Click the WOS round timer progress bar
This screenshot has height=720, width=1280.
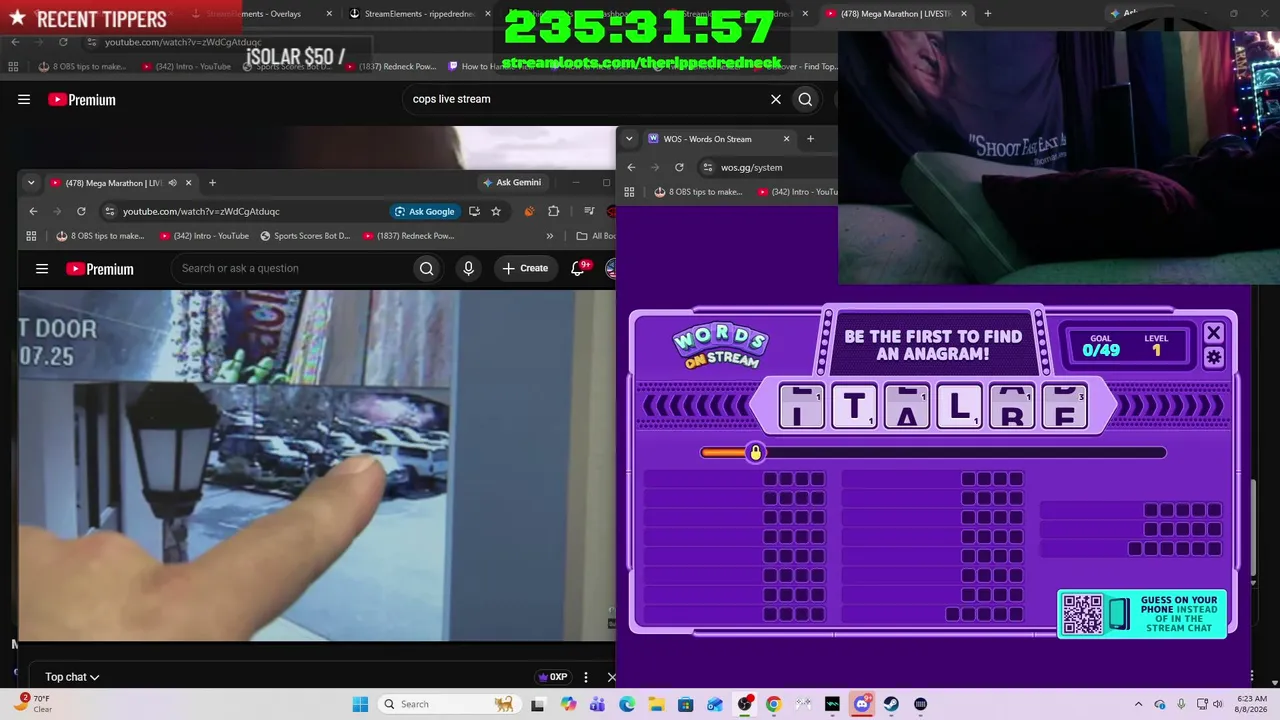click(933, 453)
